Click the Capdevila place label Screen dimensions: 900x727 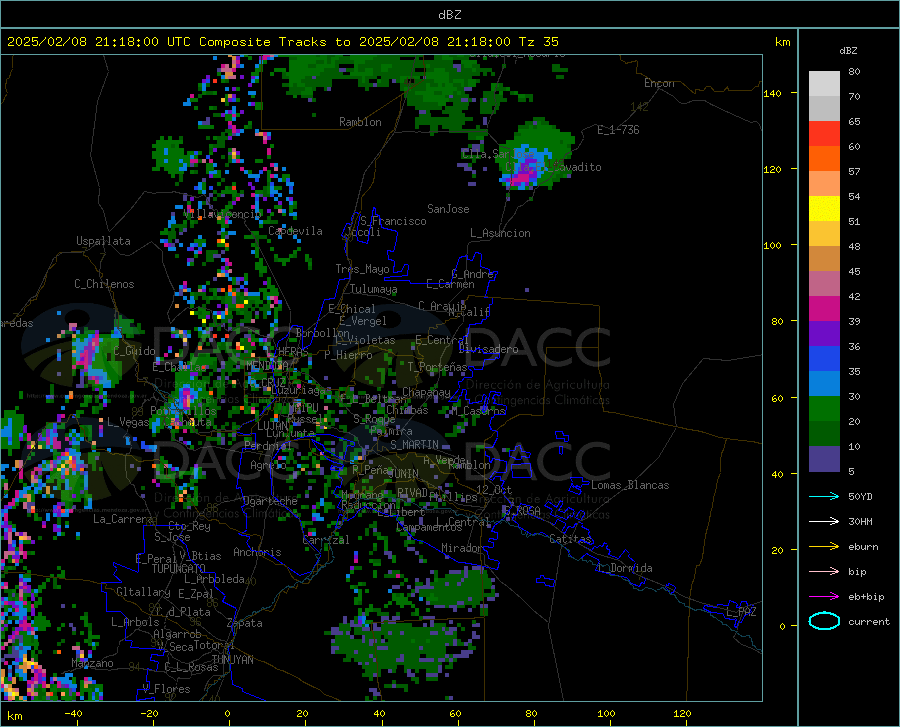295,231
